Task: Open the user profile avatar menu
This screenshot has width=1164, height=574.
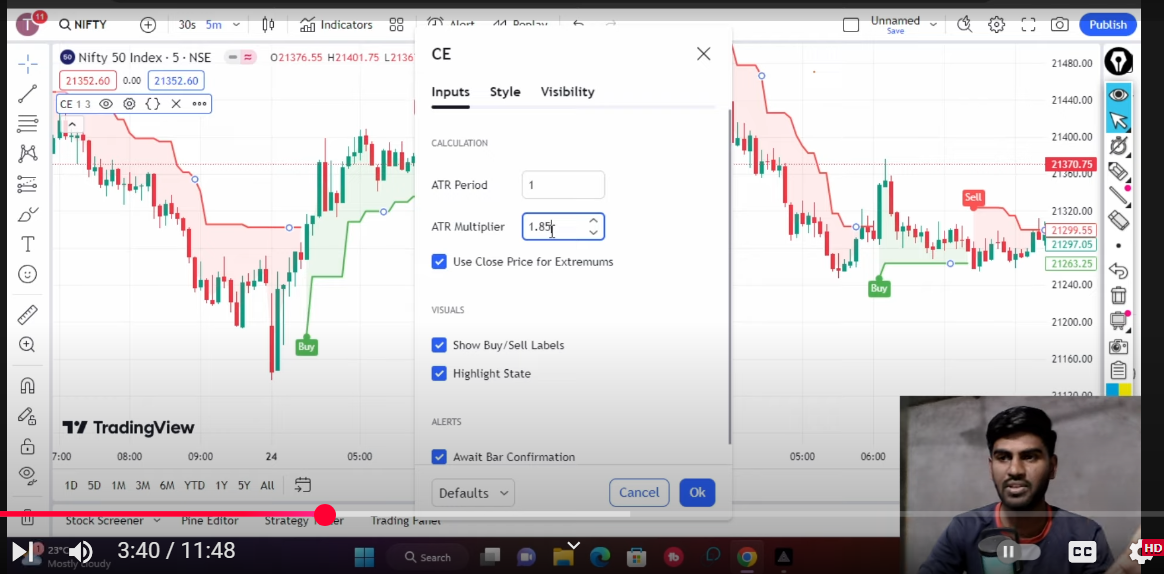Action: pos(27,25)
